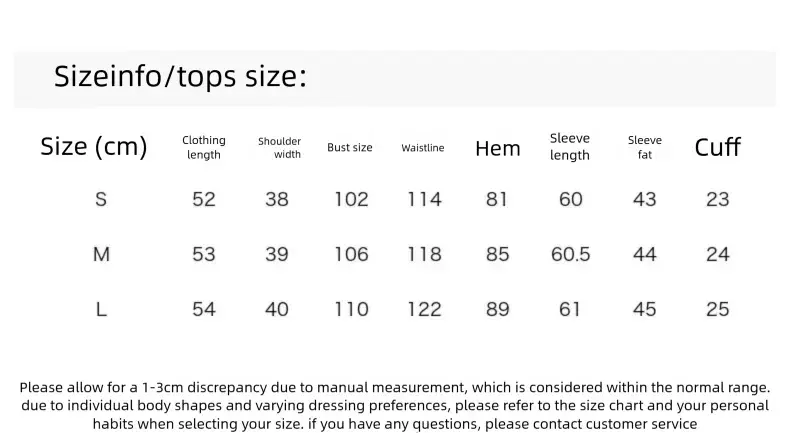
Task: Select the 'Size (cm)' column header
Action: click(94, 147)
